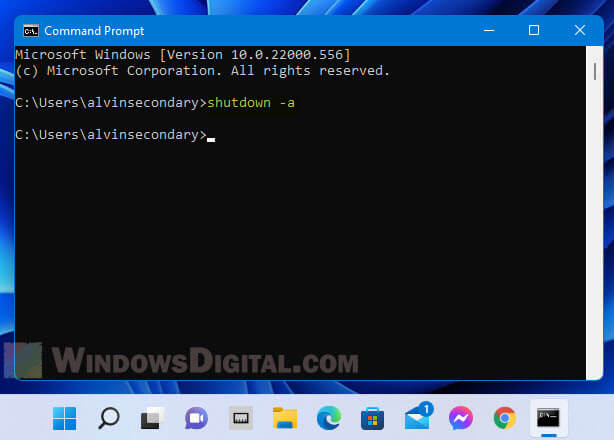Image resolution: width=614 pixels, height=440 pixels.
Task: Select the Command Prompt taskbar icon
Action: point(549,418)
